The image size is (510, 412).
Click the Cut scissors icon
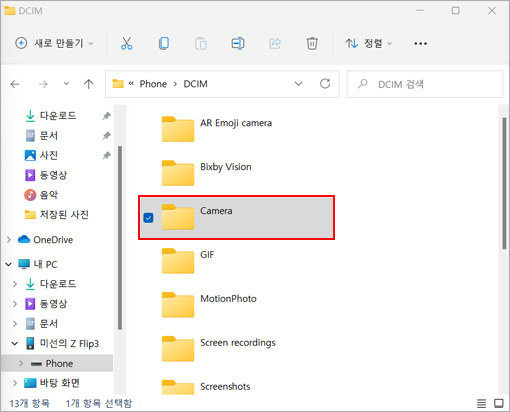[x=127, y=43]
